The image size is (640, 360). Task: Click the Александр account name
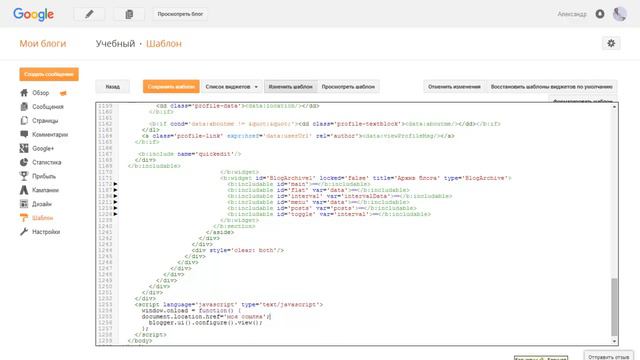(x=572, y=14)
